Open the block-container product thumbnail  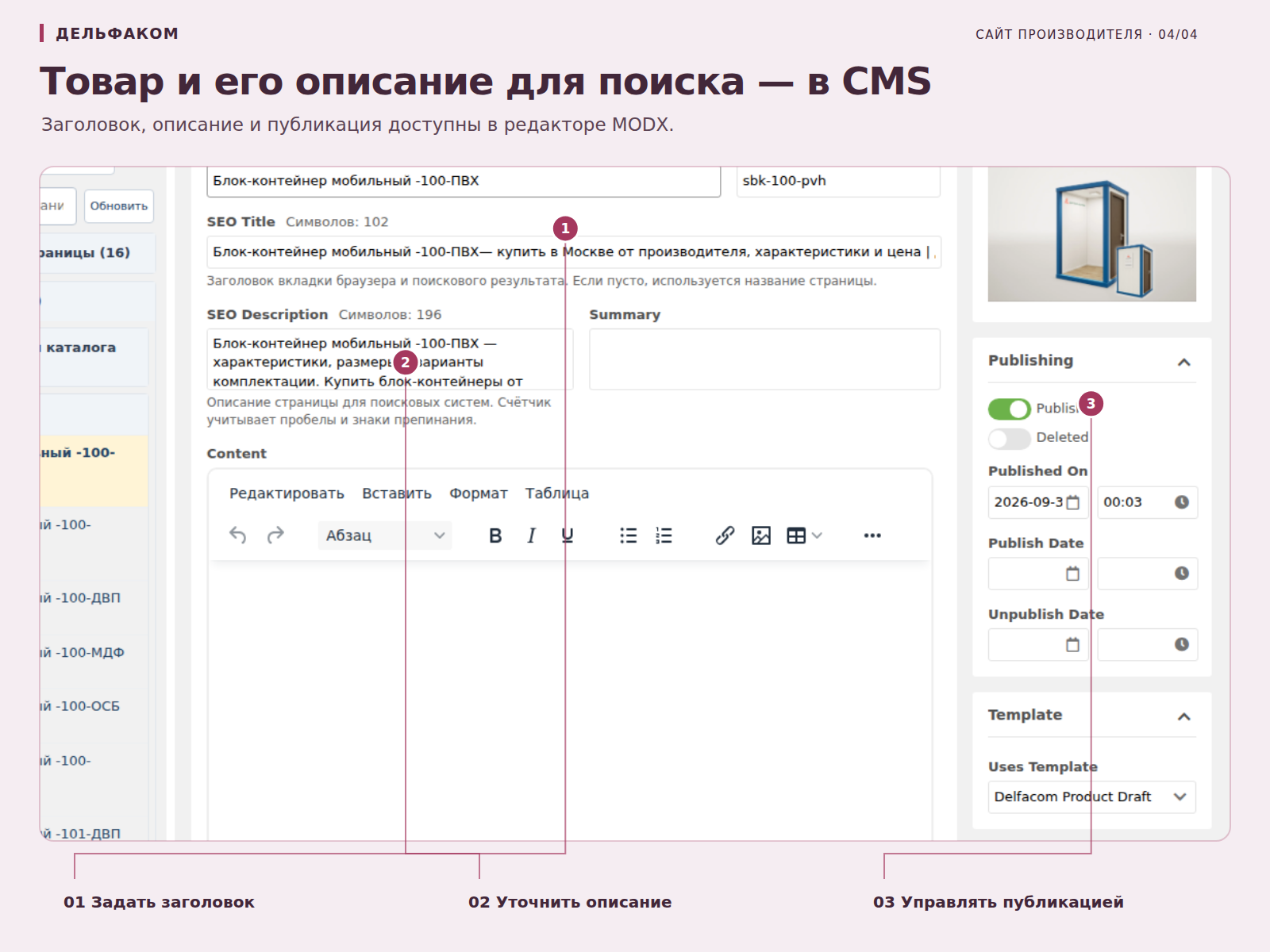(1092, 234)
